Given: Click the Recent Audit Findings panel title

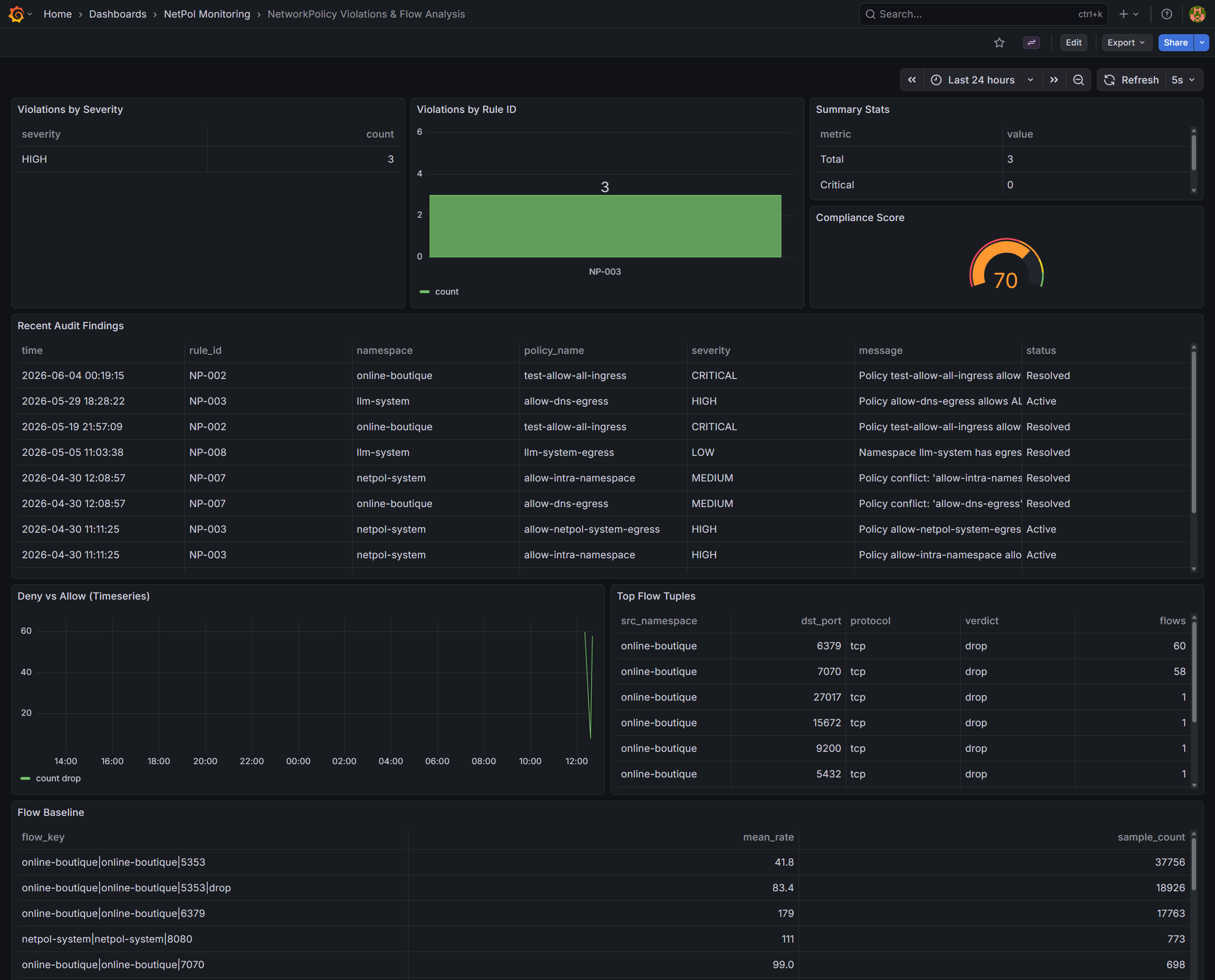Looking at the screenshot, I should point(71,326).
